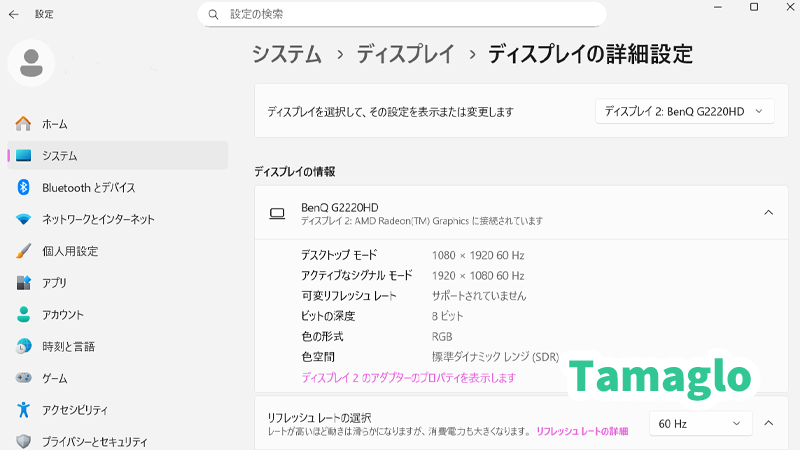Collapse the BenQ G2220HD info section
Image resolution: width=800 pixels, height=450 pixels.
point(768,212)
